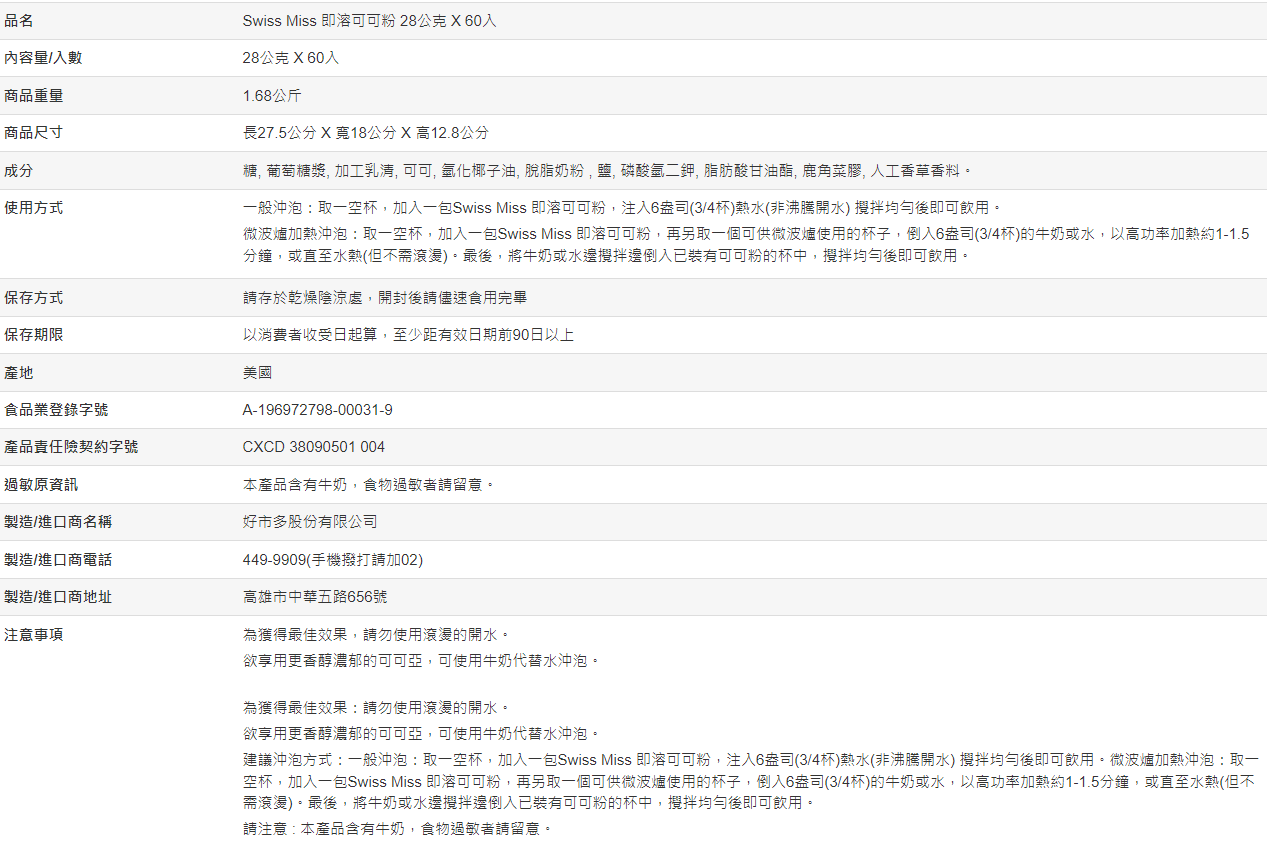Select the 品名 row label
The width and height of the screenshot is (1270, 851).
(x=18, y=20)
